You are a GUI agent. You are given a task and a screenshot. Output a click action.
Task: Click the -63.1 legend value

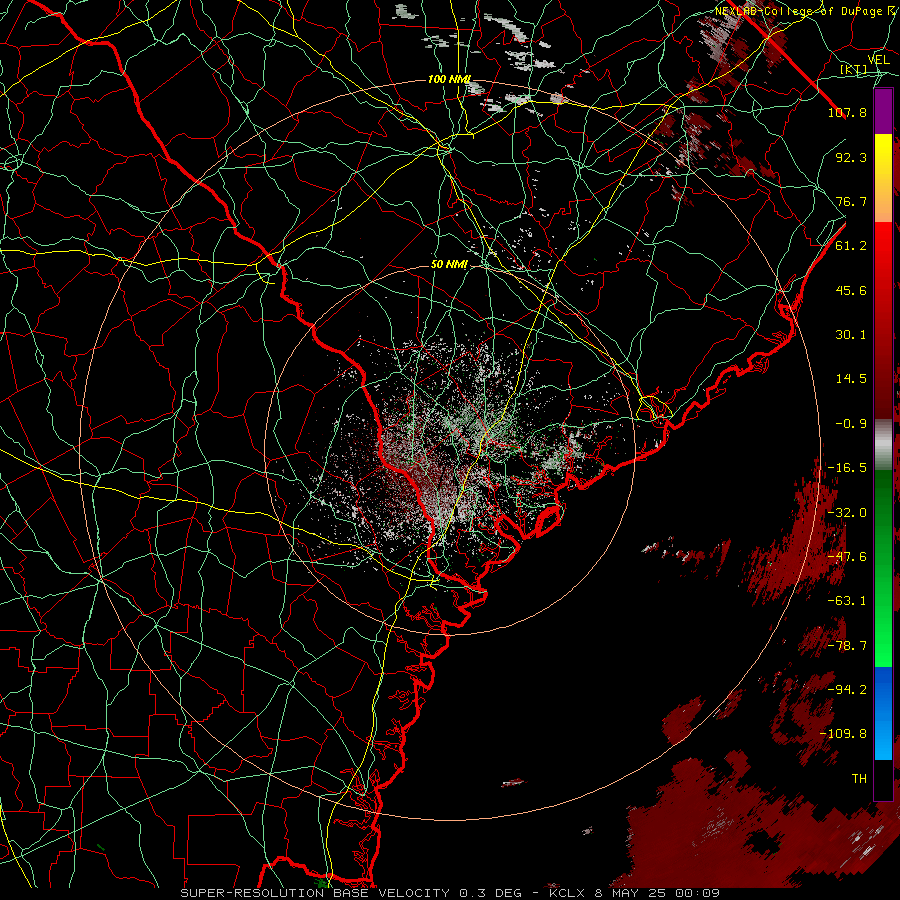847,601
